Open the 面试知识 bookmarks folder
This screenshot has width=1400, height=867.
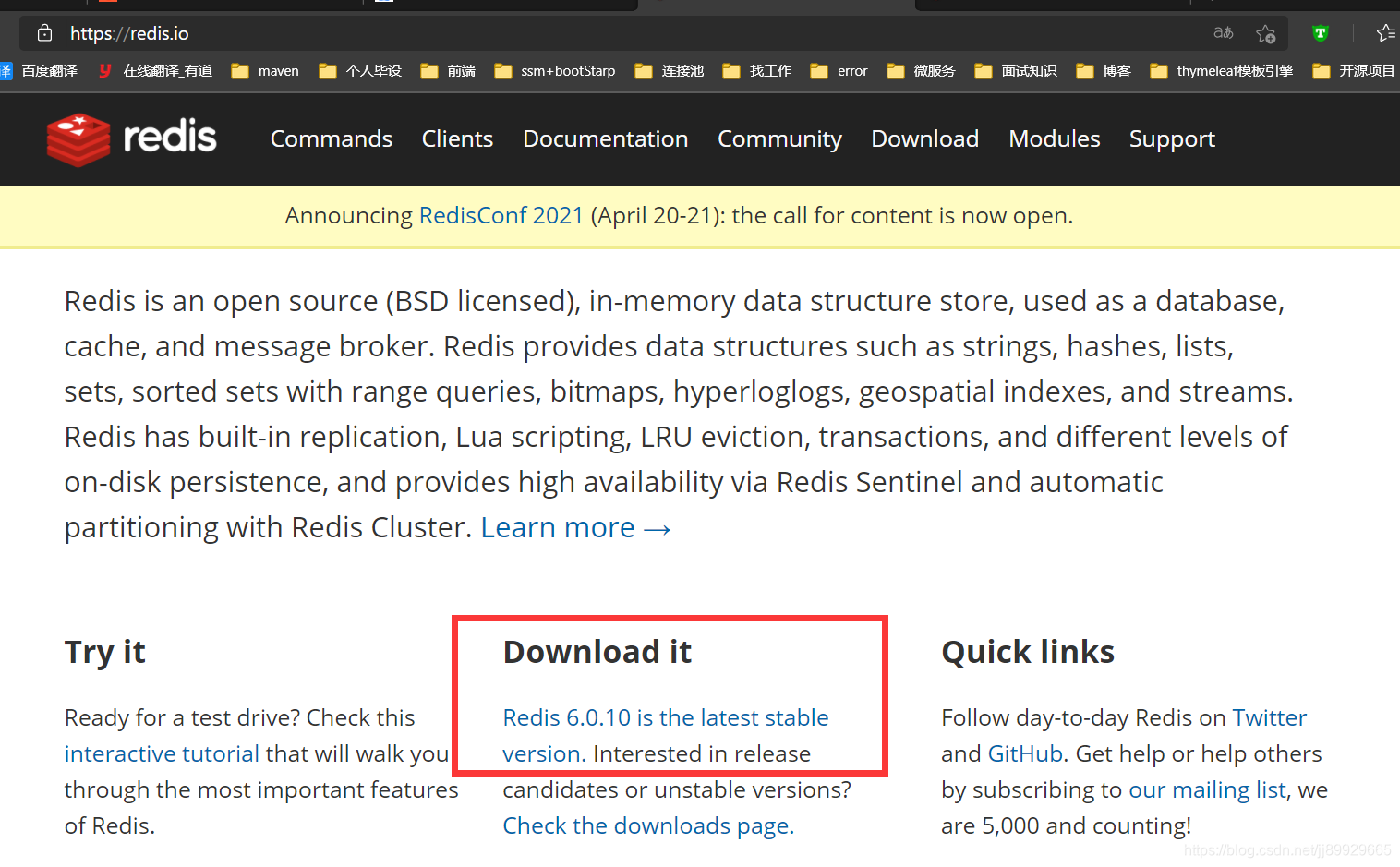(1016, 71)
